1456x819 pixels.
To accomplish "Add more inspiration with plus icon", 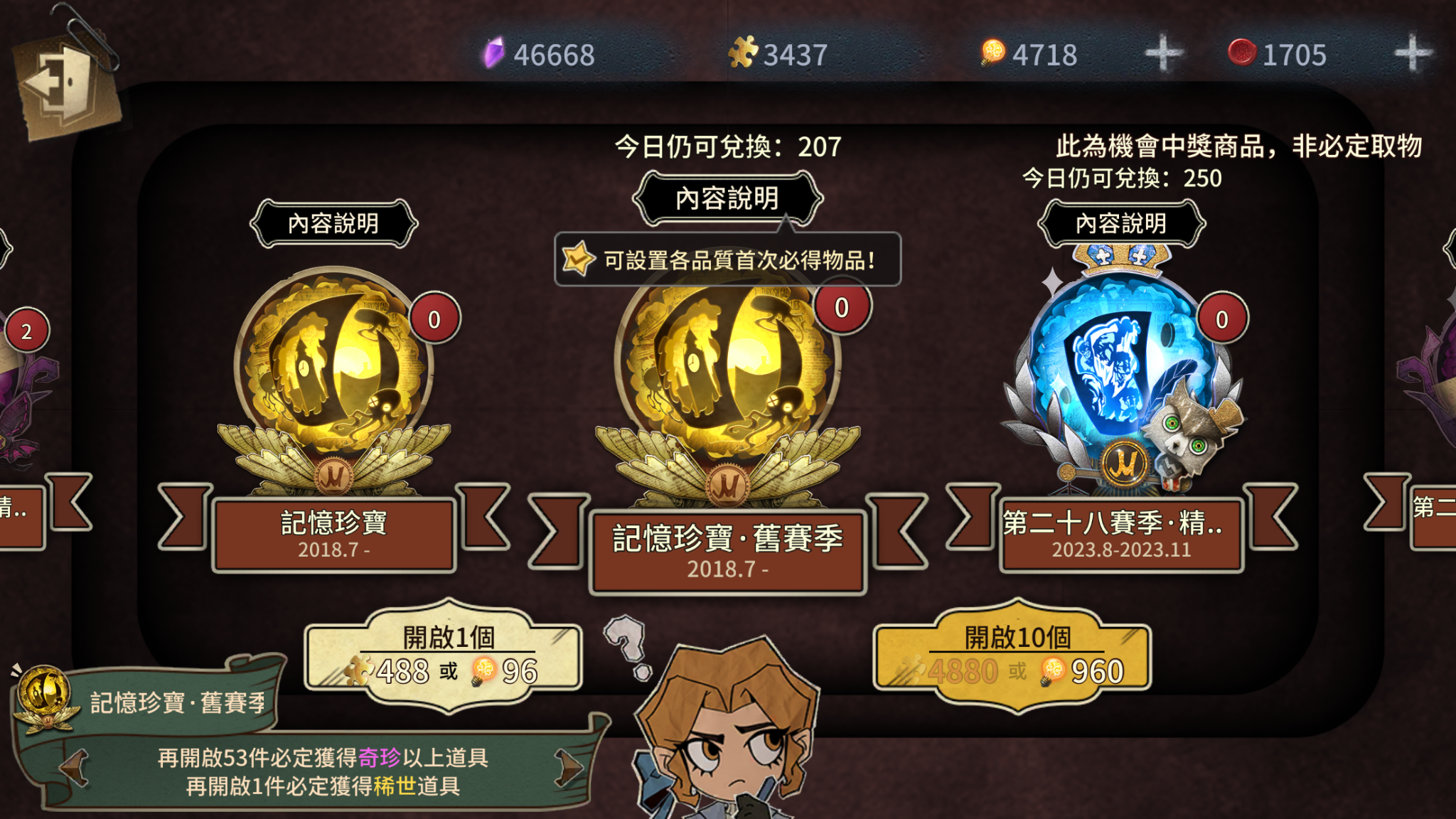I will [1163, 53].
